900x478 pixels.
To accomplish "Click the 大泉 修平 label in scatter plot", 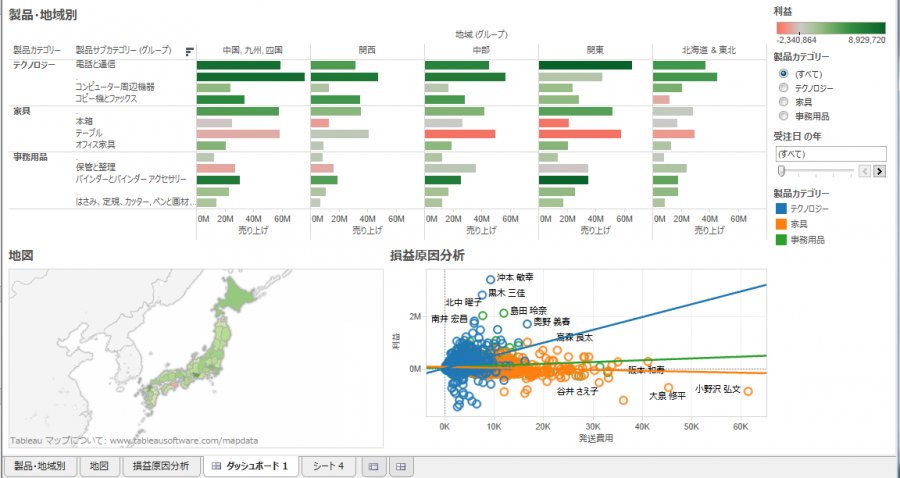I will pos(667,396).
